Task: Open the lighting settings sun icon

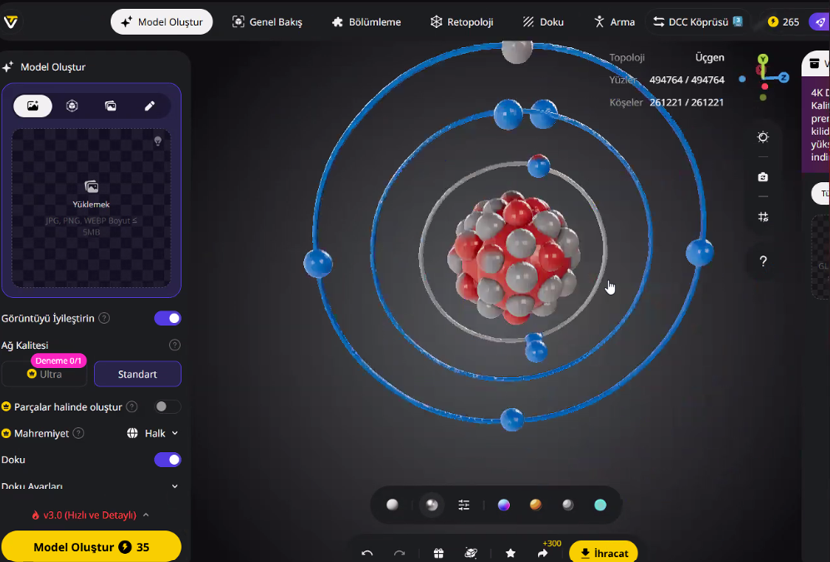Action: pyautogui.click(x=763, y=138)
